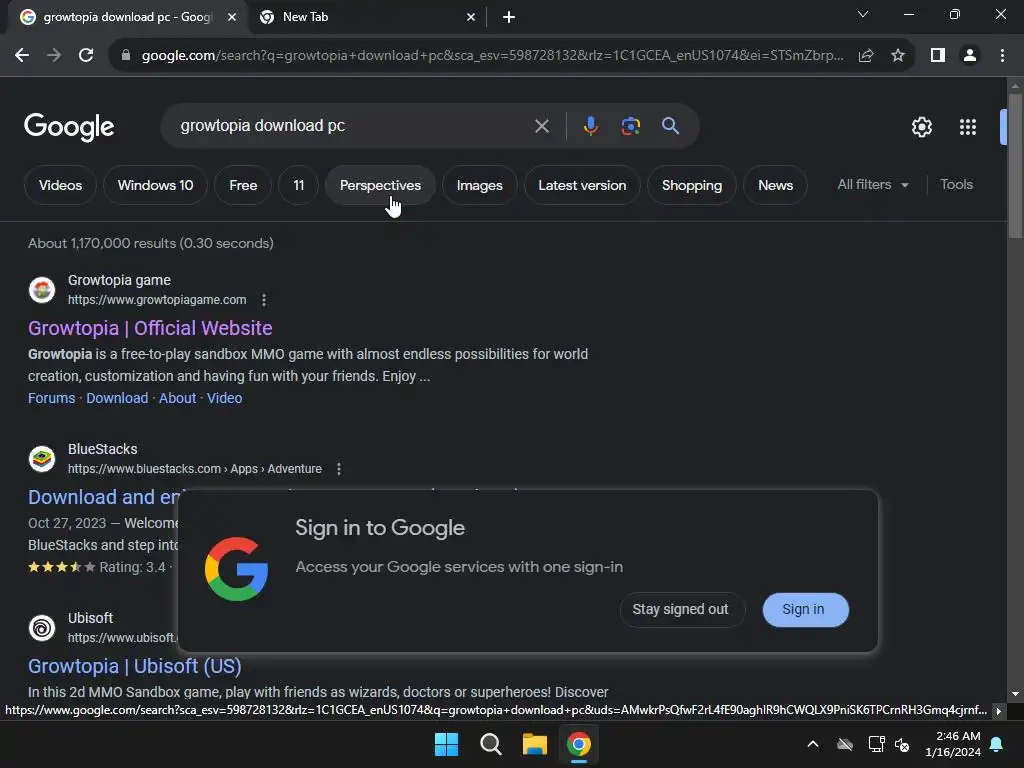Select the Windows 10 filter chip
This screenshot has height=768, width=1024.
pyautogui.click(x=155, y=185)
